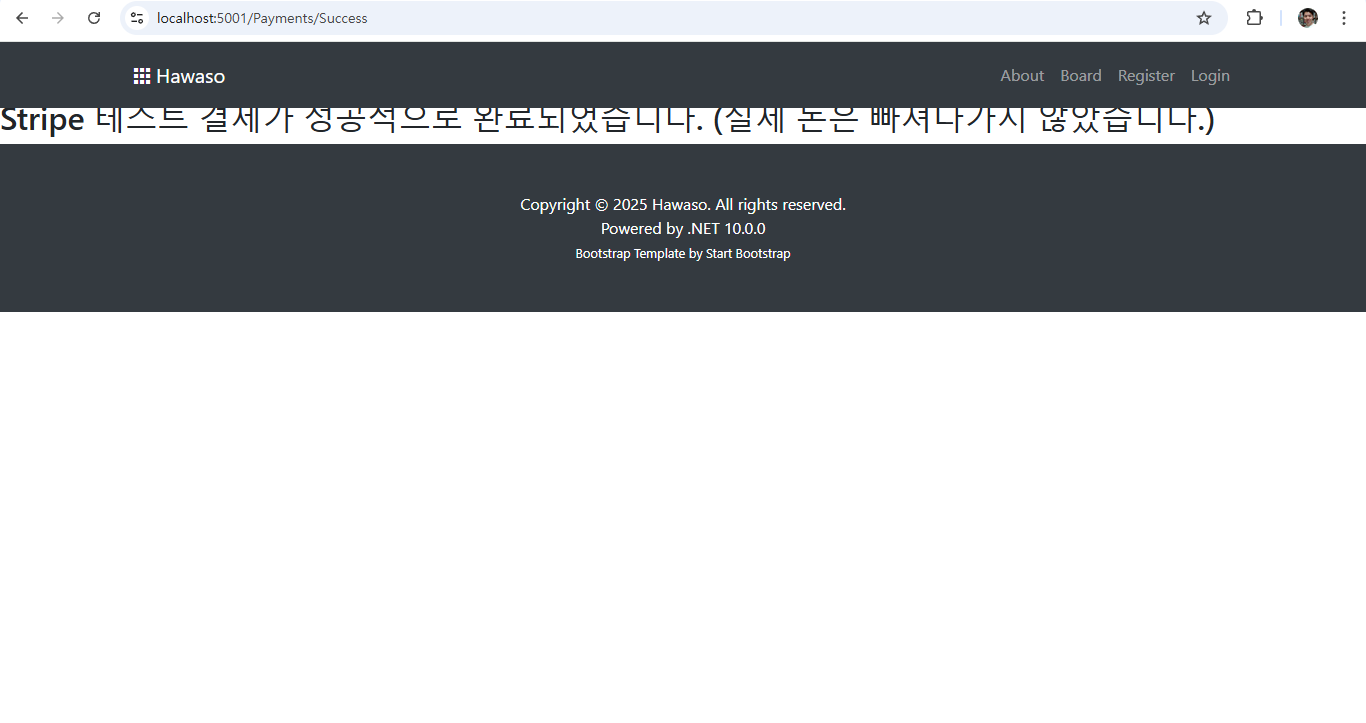This screenshot has width=1366, height=723.
Task: Click the Copyright 2025 Hawaso text
Action: [683, 204]
